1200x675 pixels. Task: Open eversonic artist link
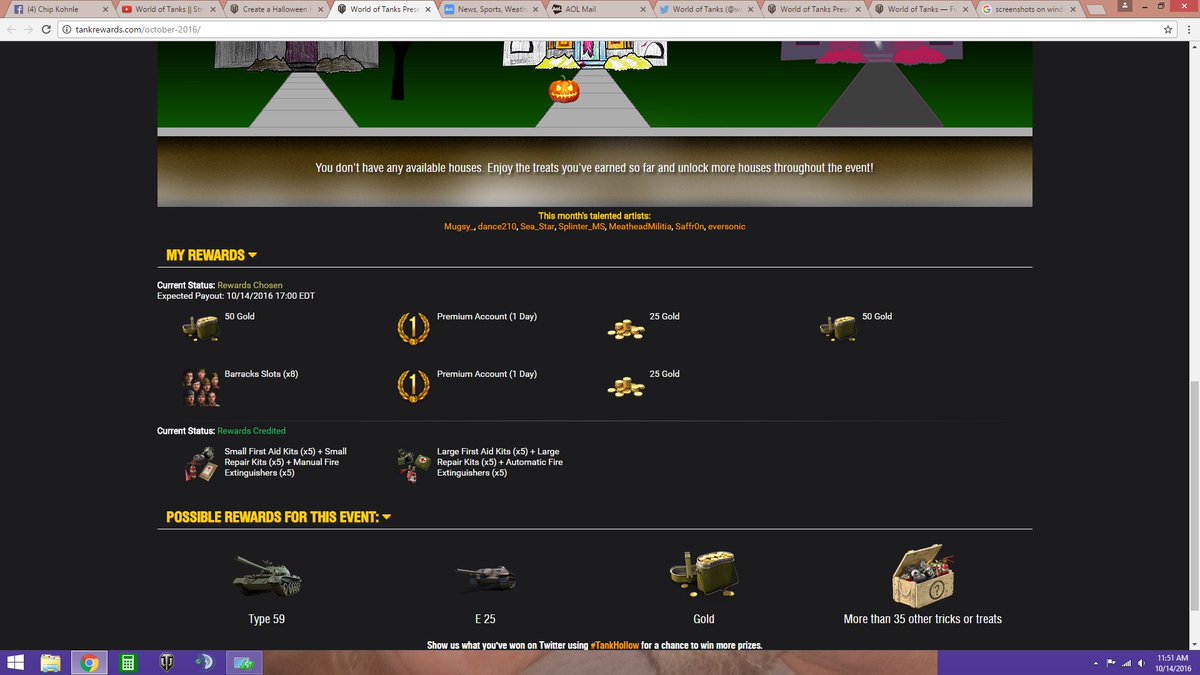click(x=726, y=227)
